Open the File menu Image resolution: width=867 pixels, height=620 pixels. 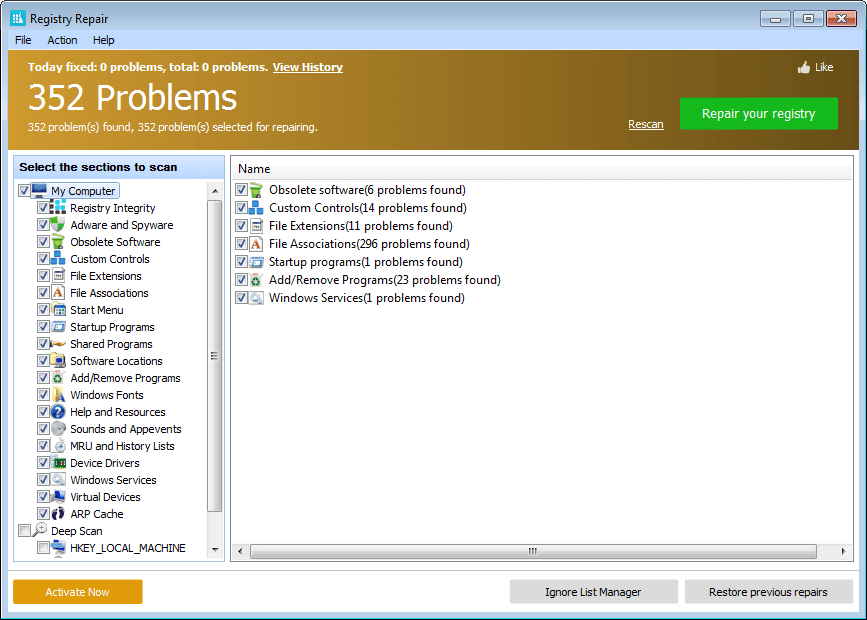23,40
